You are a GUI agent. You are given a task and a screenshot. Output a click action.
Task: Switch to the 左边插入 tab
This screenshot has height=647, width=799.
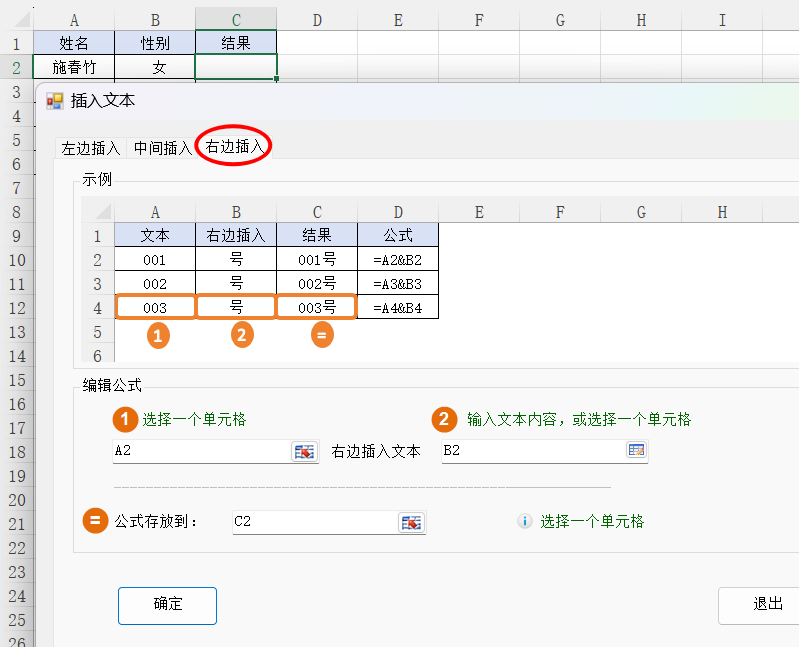click(x=91, y=148)
